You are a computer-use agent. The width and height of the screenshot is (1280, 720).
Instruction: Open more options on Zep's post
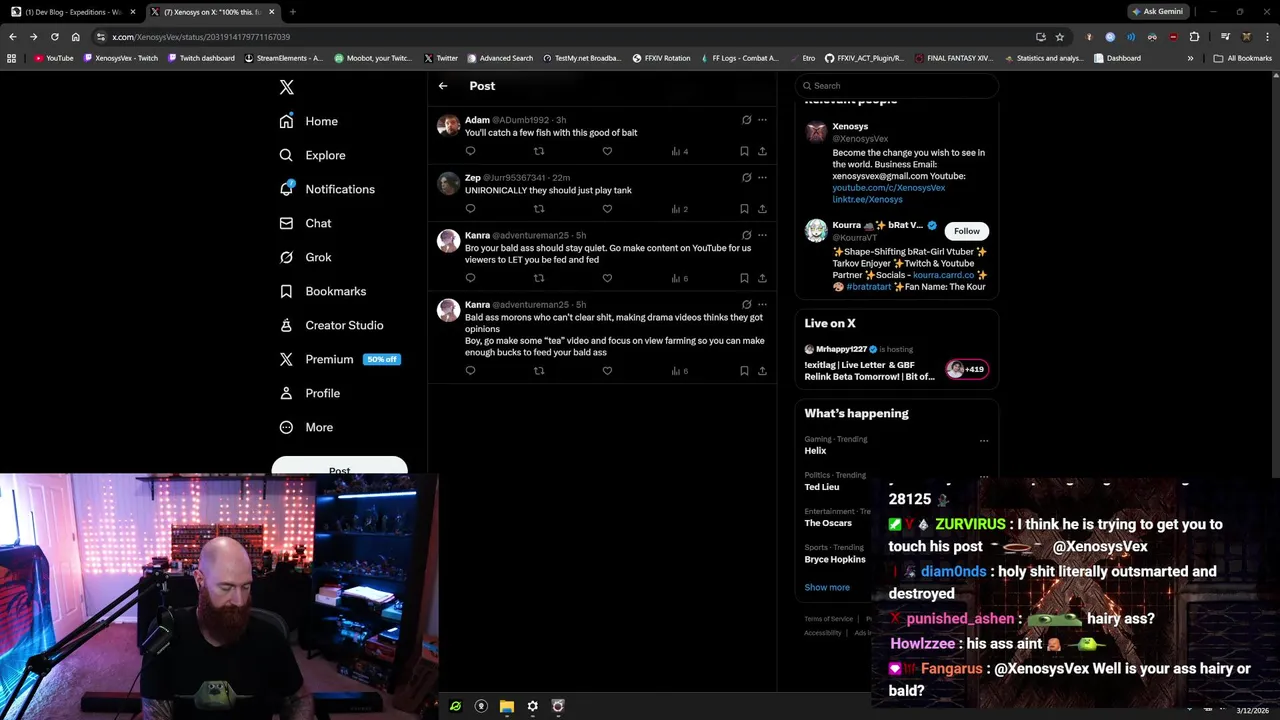762,178
